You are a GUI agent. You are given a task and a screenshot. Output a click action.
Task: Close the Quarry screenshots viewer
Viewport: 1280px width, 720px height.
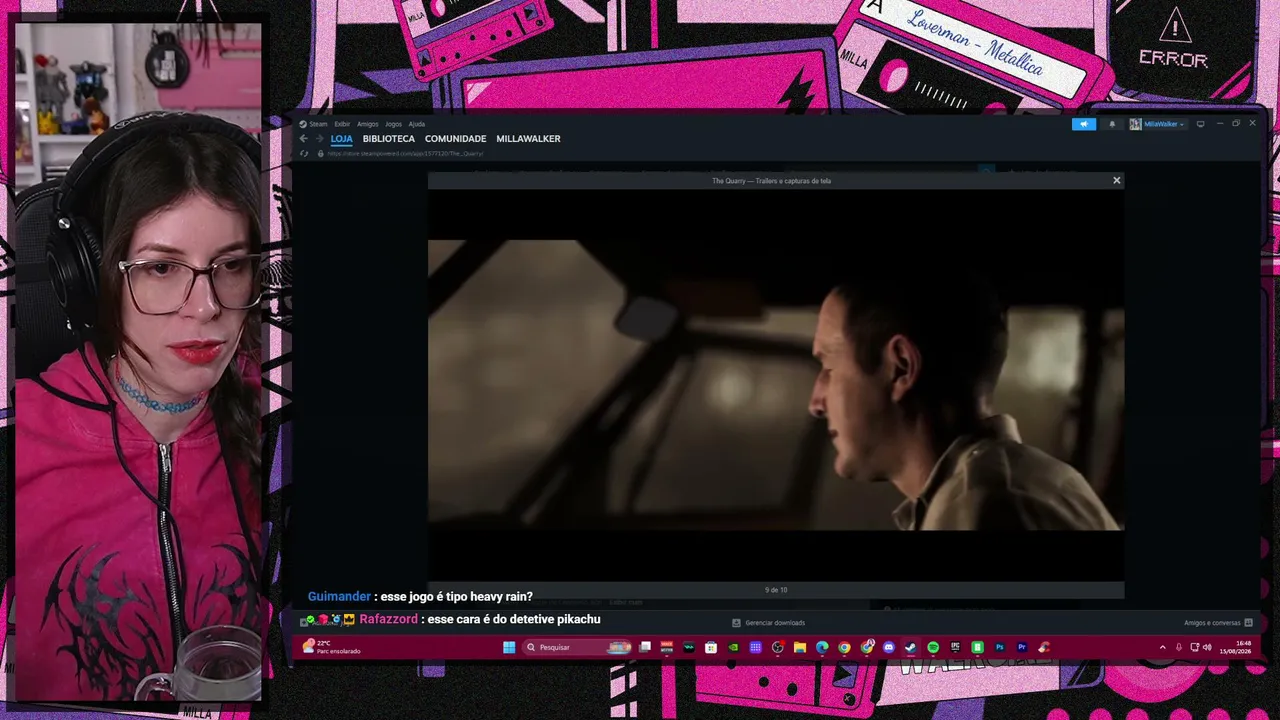(x=1117, y=180)
